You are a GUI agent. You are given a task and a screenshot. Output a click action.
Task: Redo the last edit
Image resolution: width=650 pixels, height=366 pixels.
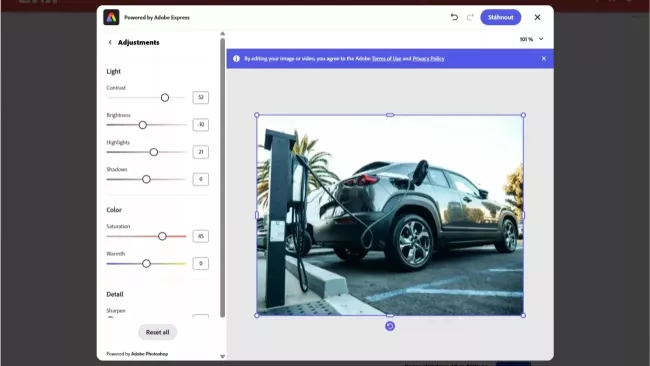(x=470, y=17)
